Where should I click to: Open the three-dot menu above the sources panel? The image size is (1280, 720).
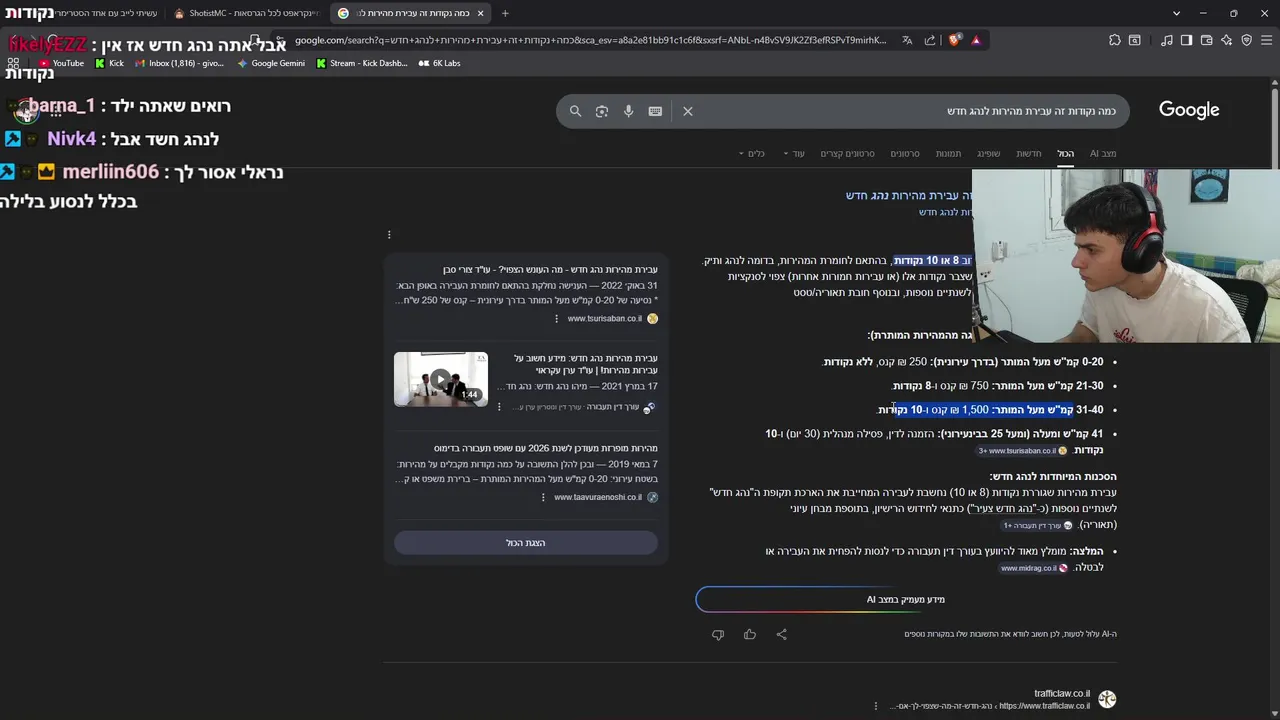click(x=389, y=234)
